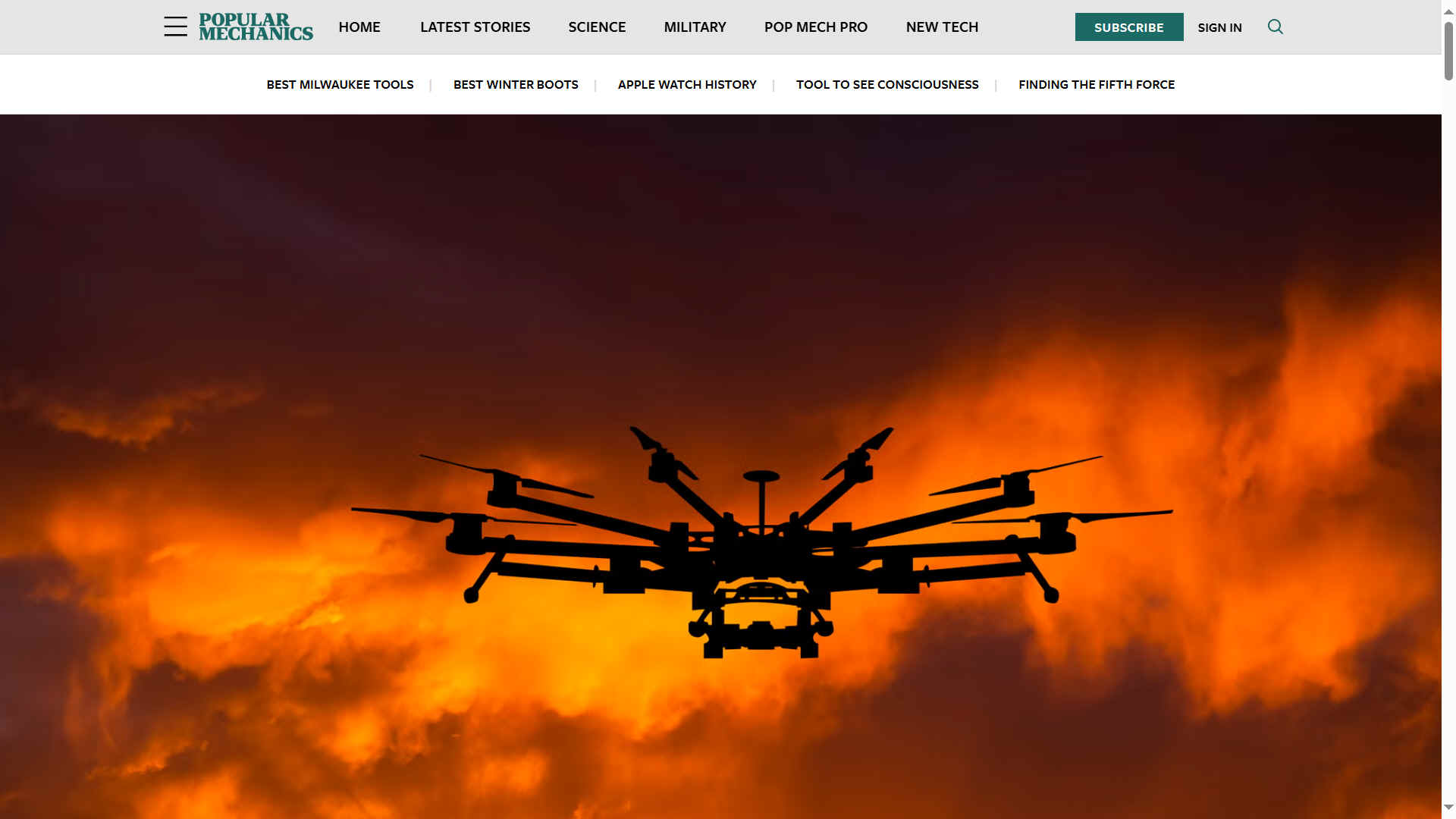The height and width of the screenshot is (819, 1456).
Task: Go to the Home menu item
Action: (x=359, y=27)
